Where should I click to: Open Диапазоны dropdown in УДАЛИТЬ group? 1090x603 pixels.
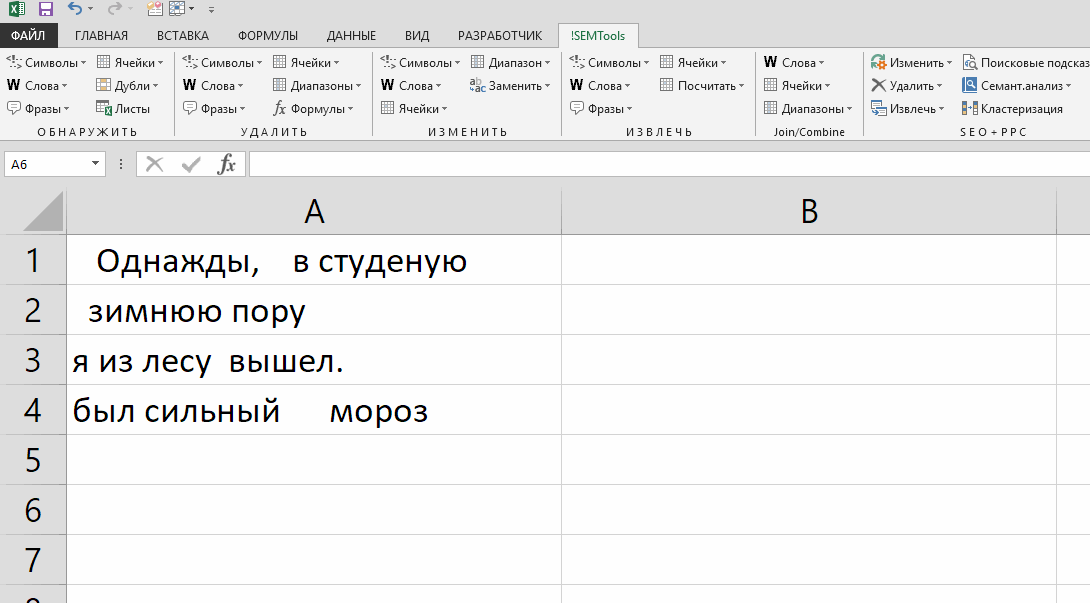[x=317, y=86]
